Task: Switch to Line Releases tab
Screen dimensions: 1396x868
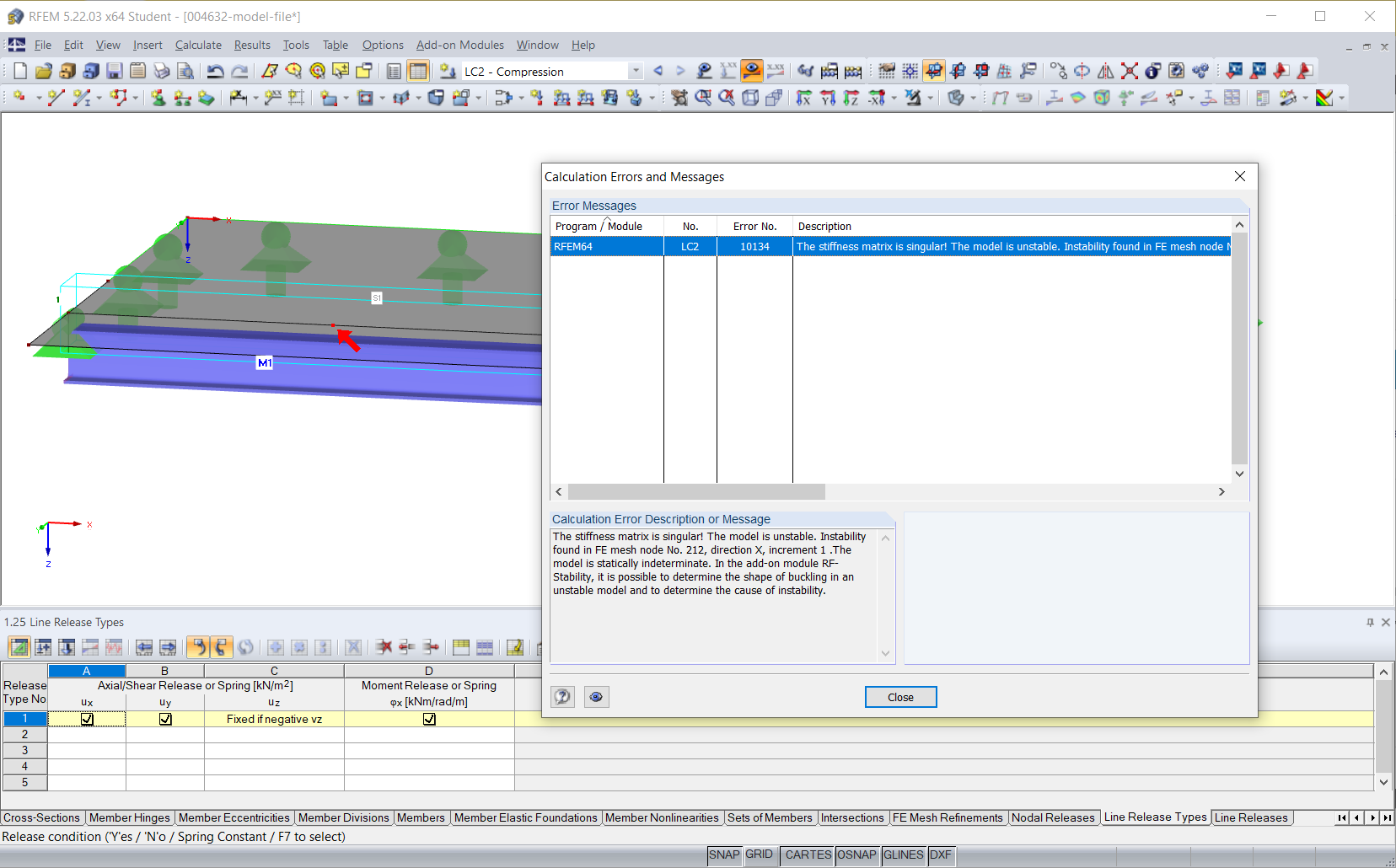Action: pyautogui.click(x=1251, y=817)
